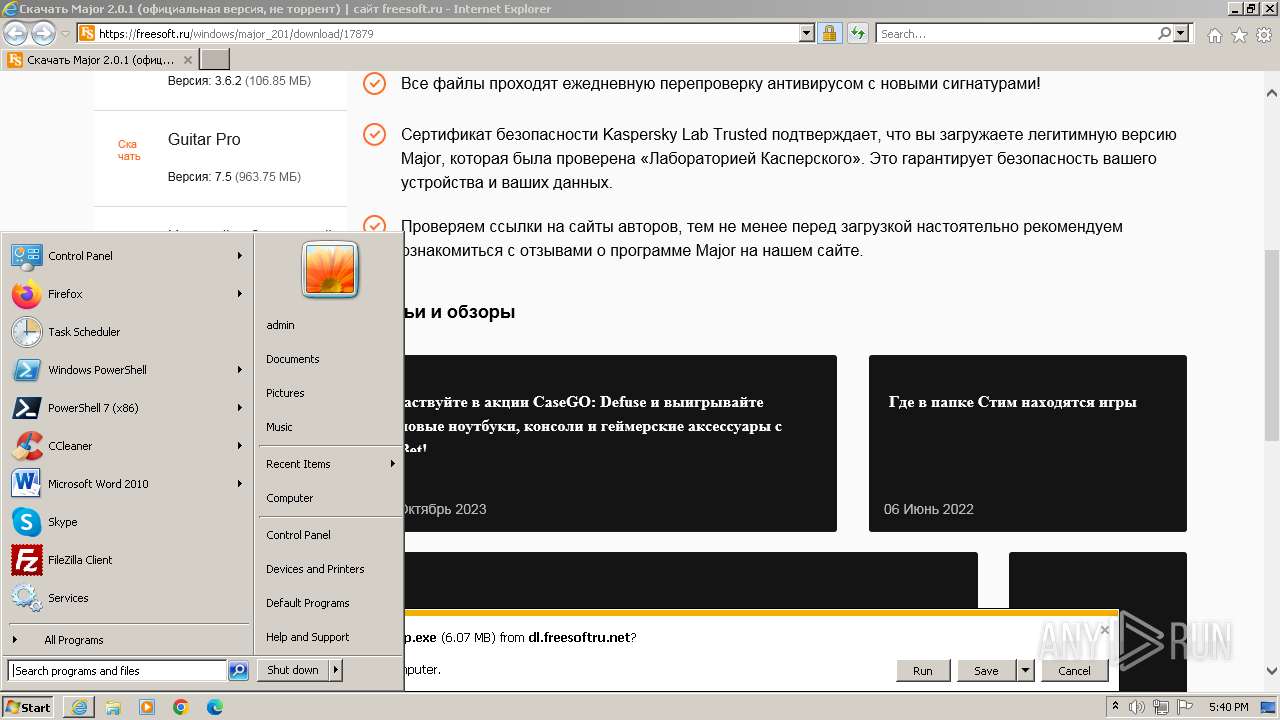Open media player taskbar icon
The width and height of the screenshot is (1280, 720).
[147, 707]
